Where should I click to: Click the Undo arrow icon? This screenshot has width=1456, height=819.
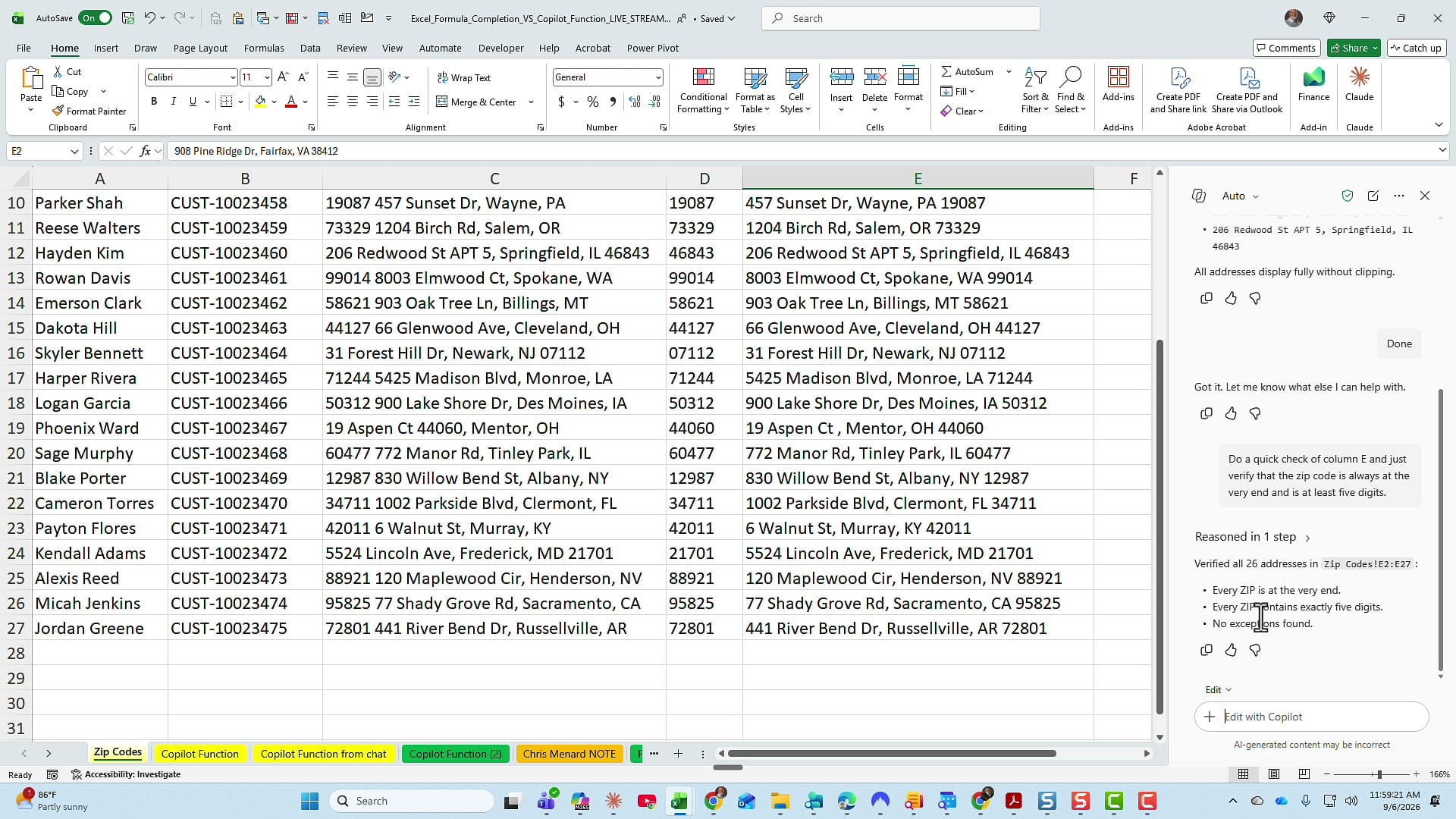click(x=149, y=18)
